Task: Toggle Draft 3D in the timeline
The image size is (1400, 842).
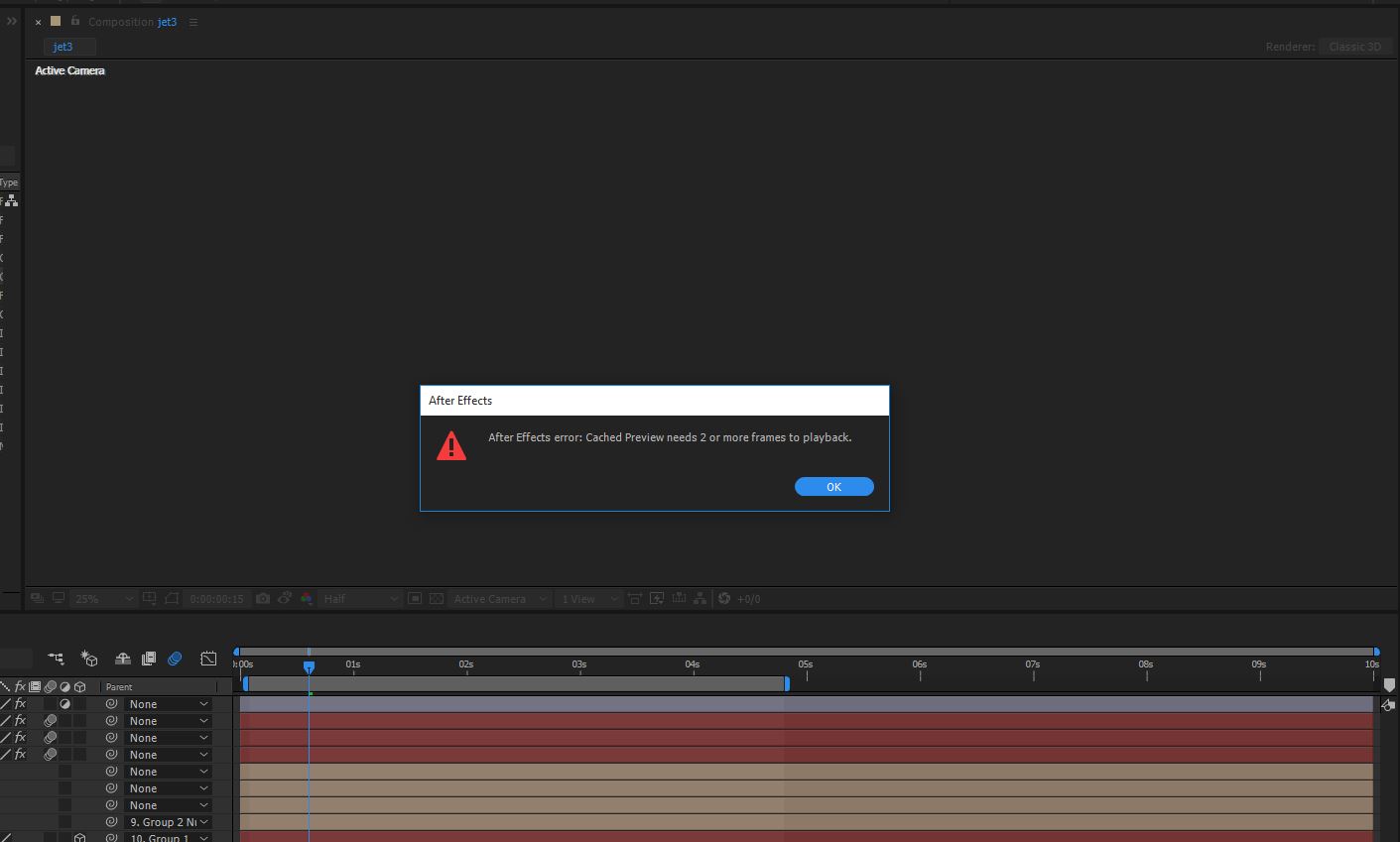Action: tap(89, 659)
